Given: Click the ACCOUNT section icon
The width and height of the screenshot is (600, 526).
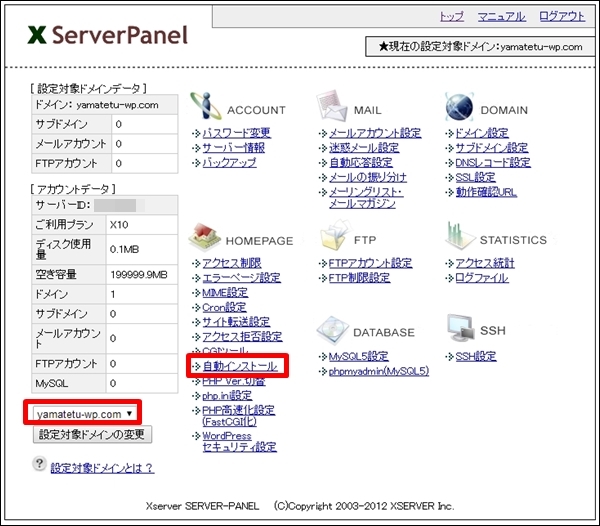Looking at the screenshot, I should pyautogui.click(x=206, y=106).
